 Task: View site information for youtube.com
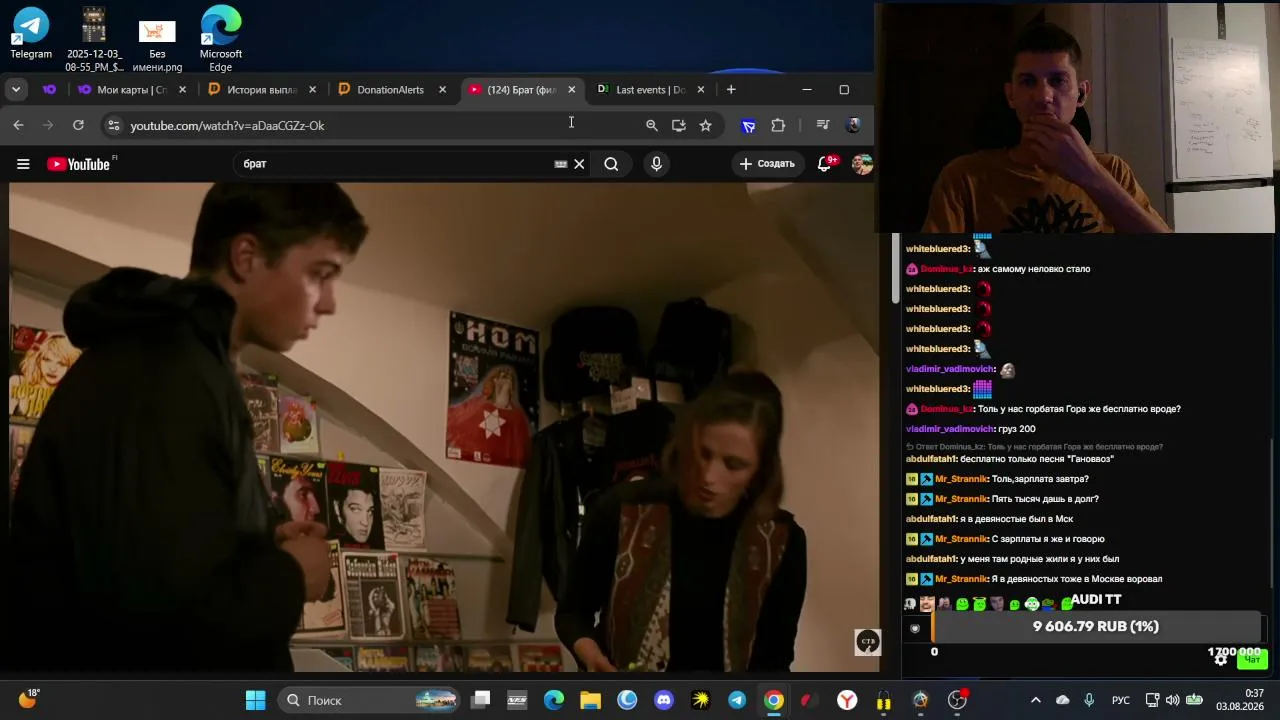113,125
